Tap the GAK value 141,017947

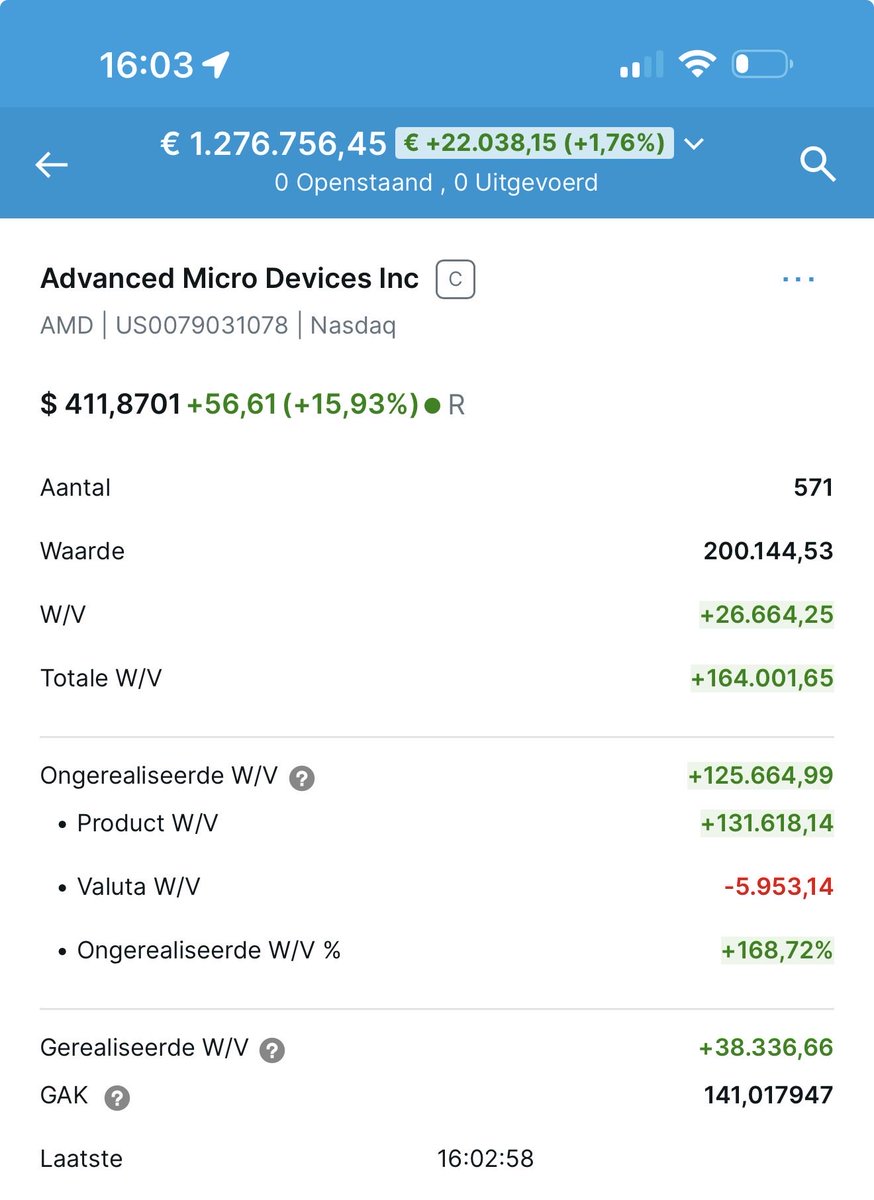coord(768,1096)
